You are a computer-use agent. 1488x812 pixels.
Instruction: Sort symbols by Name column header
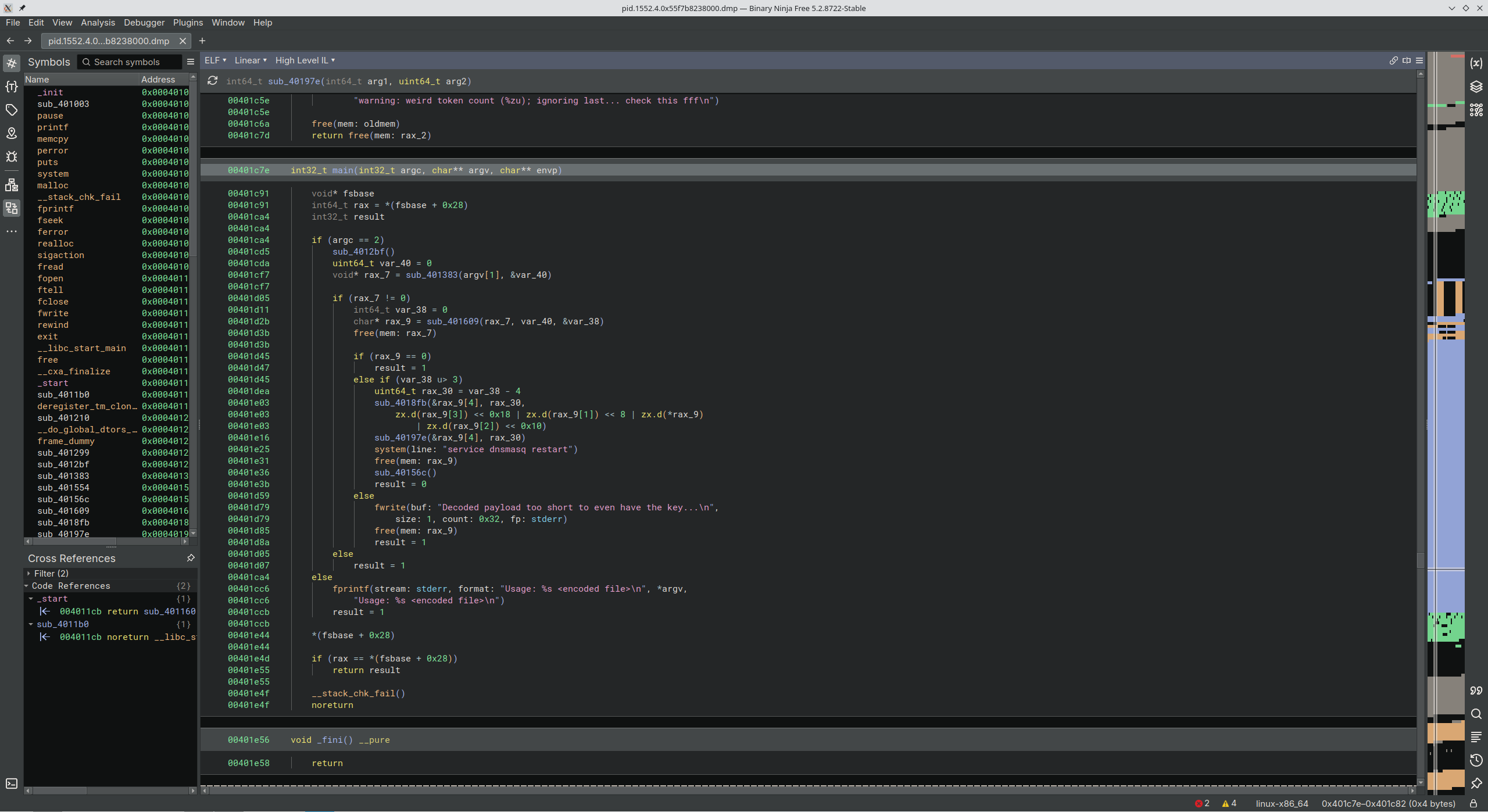pos(81,79)
